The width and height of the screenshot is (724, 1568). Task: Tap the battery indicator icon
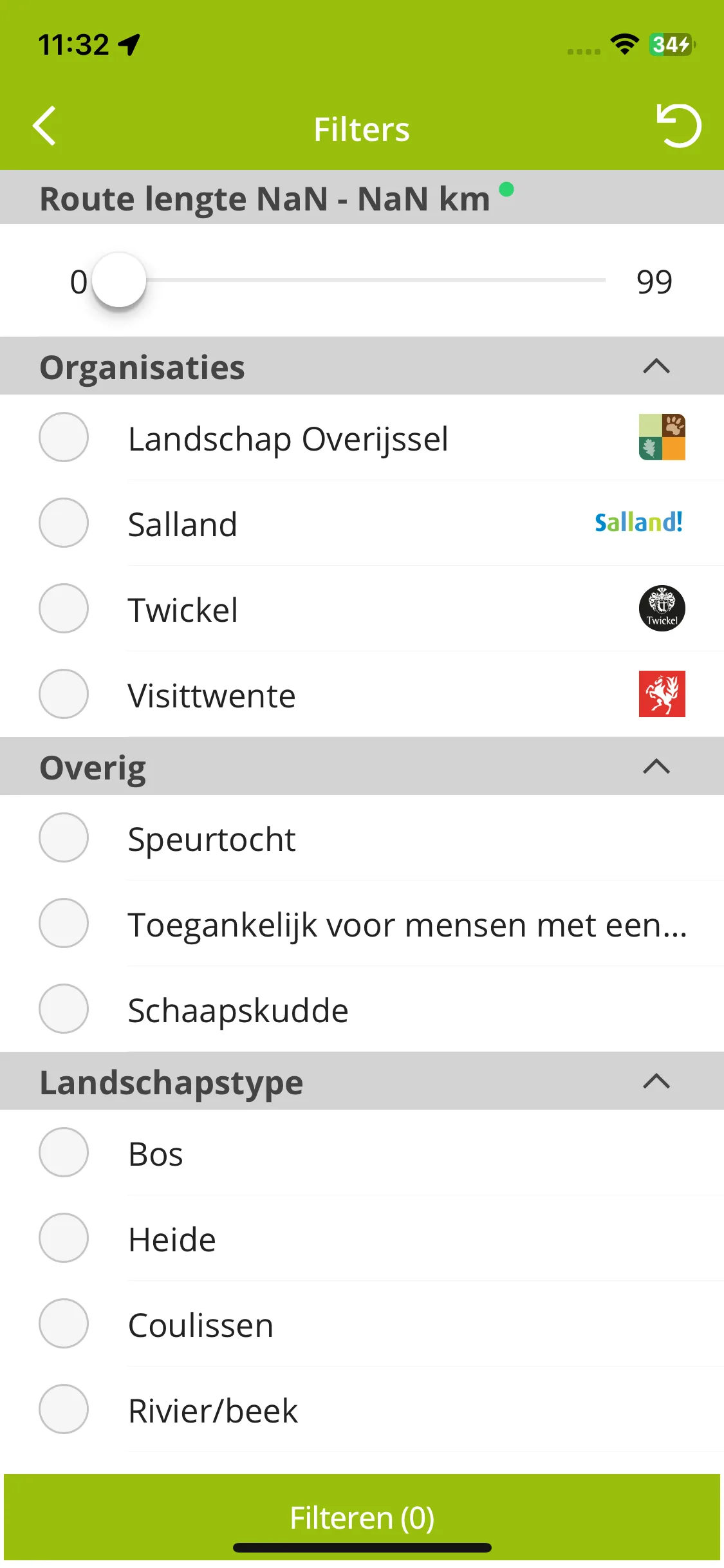(x=673, y=44)
